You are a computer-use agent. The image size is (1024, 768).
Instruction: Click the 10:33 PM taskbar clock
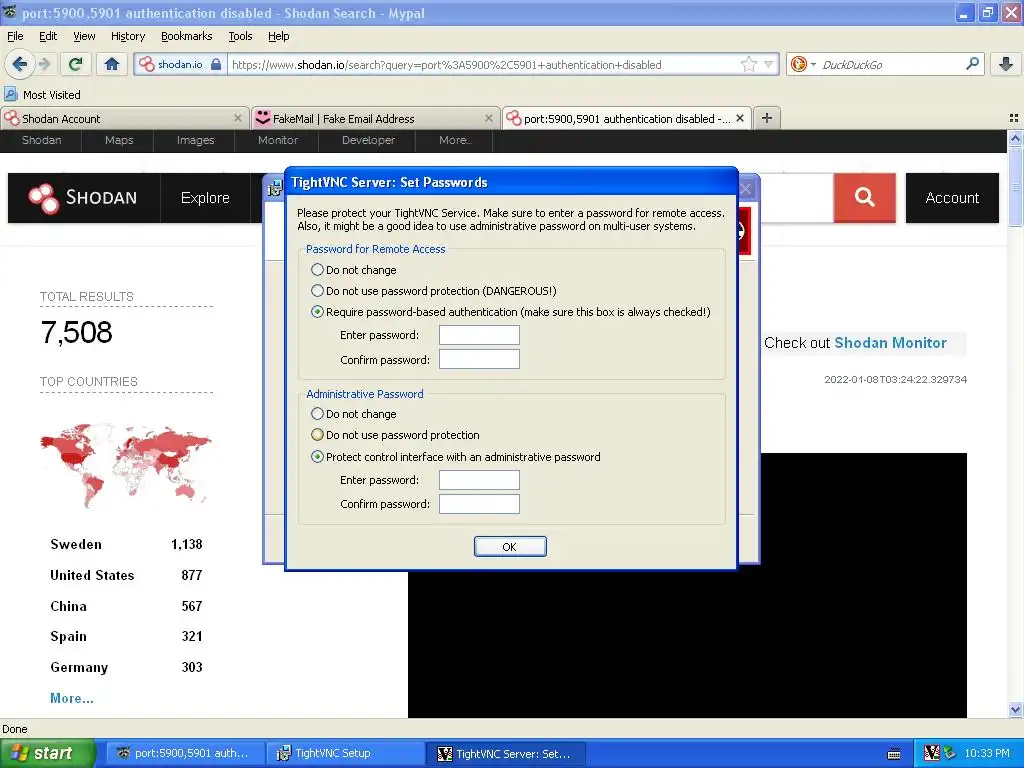pos(987,753)
